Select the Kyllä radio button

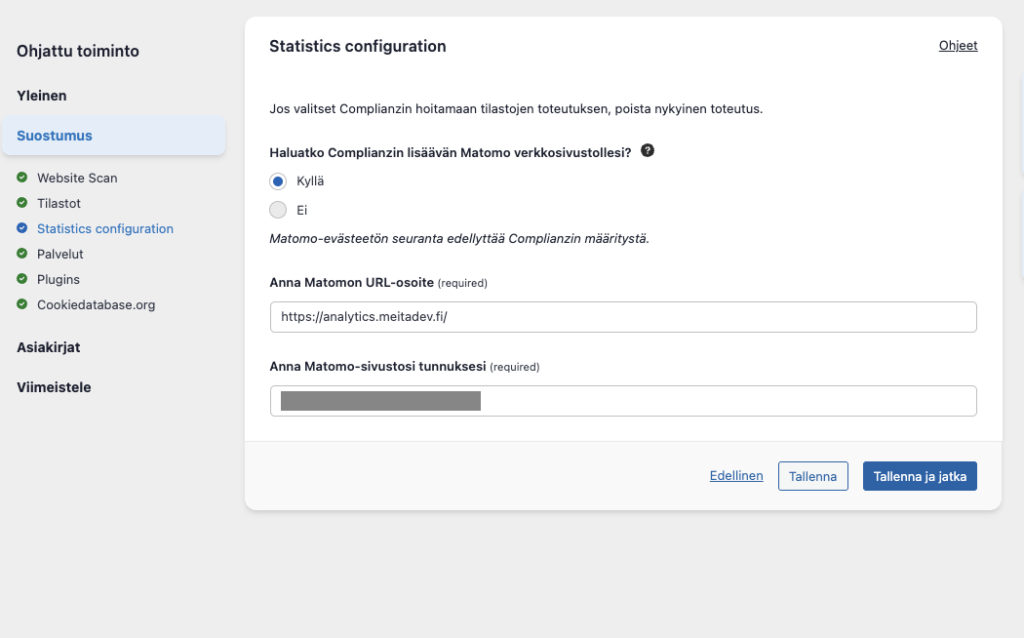click(x=278, y=182)
